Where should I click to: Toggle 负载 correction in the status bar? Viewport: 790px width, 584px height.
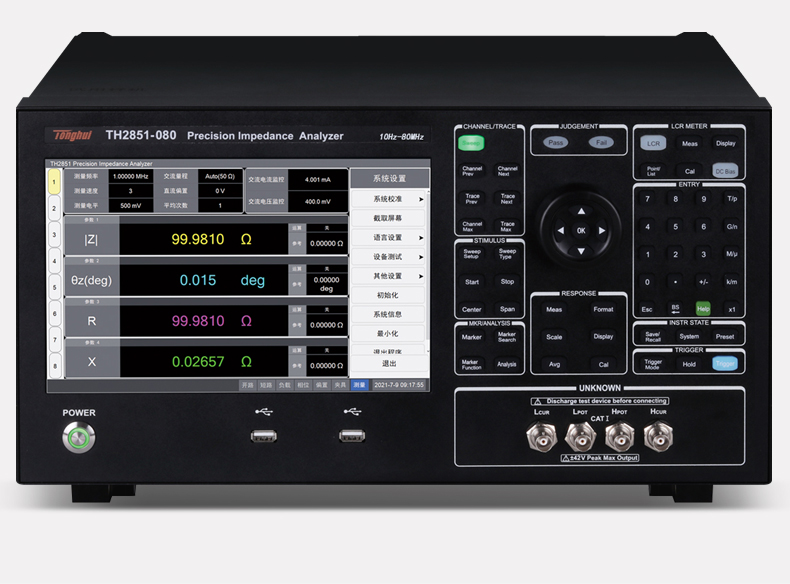(285, 384)
